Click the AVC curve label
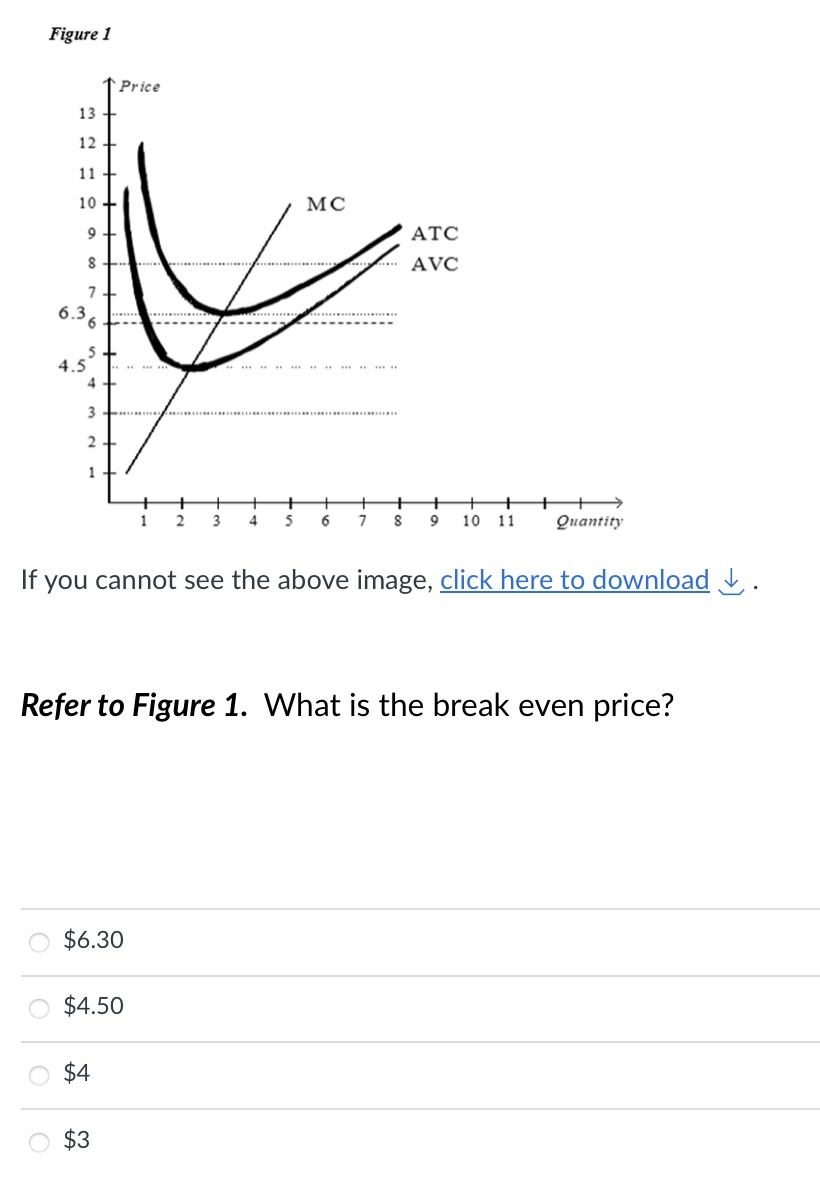 436,265
